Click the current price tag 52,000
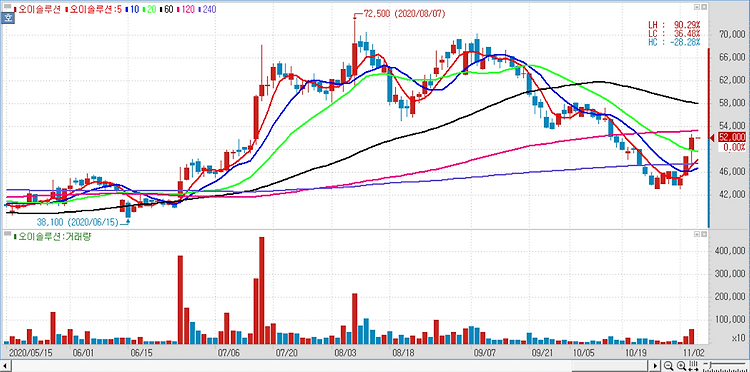750x372 pixels. [x=732, y=137]
